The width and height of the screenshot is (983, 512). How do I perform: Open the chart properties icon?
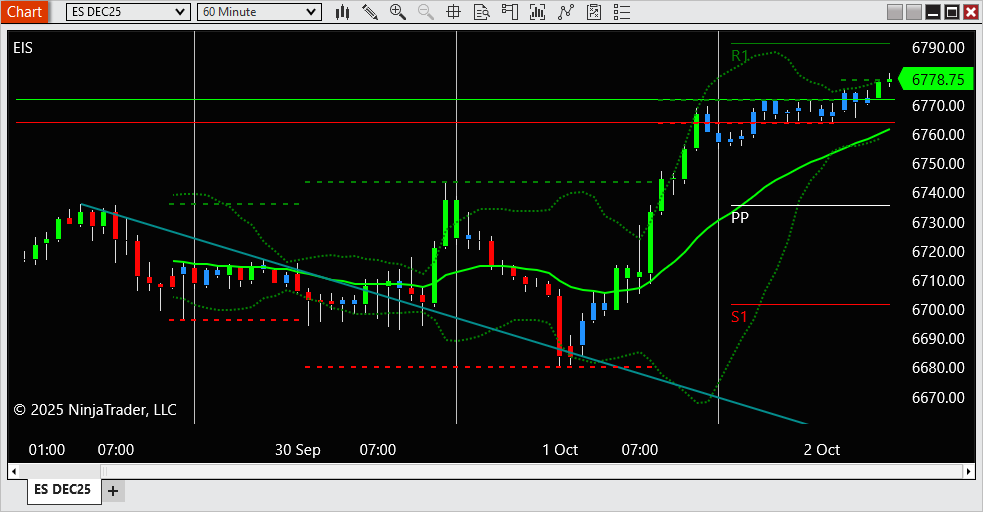594,12
